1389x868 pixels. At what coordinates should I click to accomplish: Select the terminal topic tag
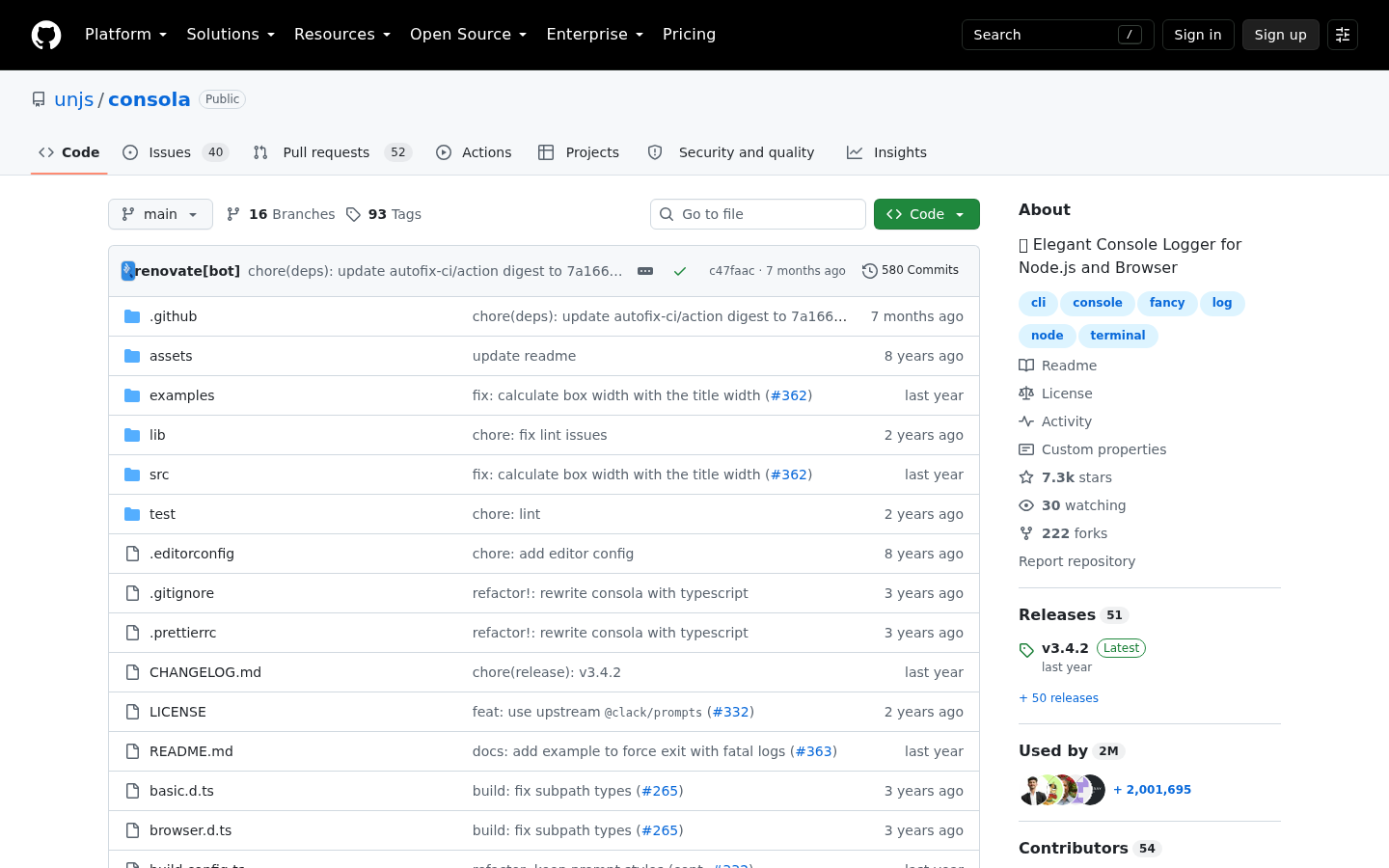pyautogui.click(x=1118, y=336)
